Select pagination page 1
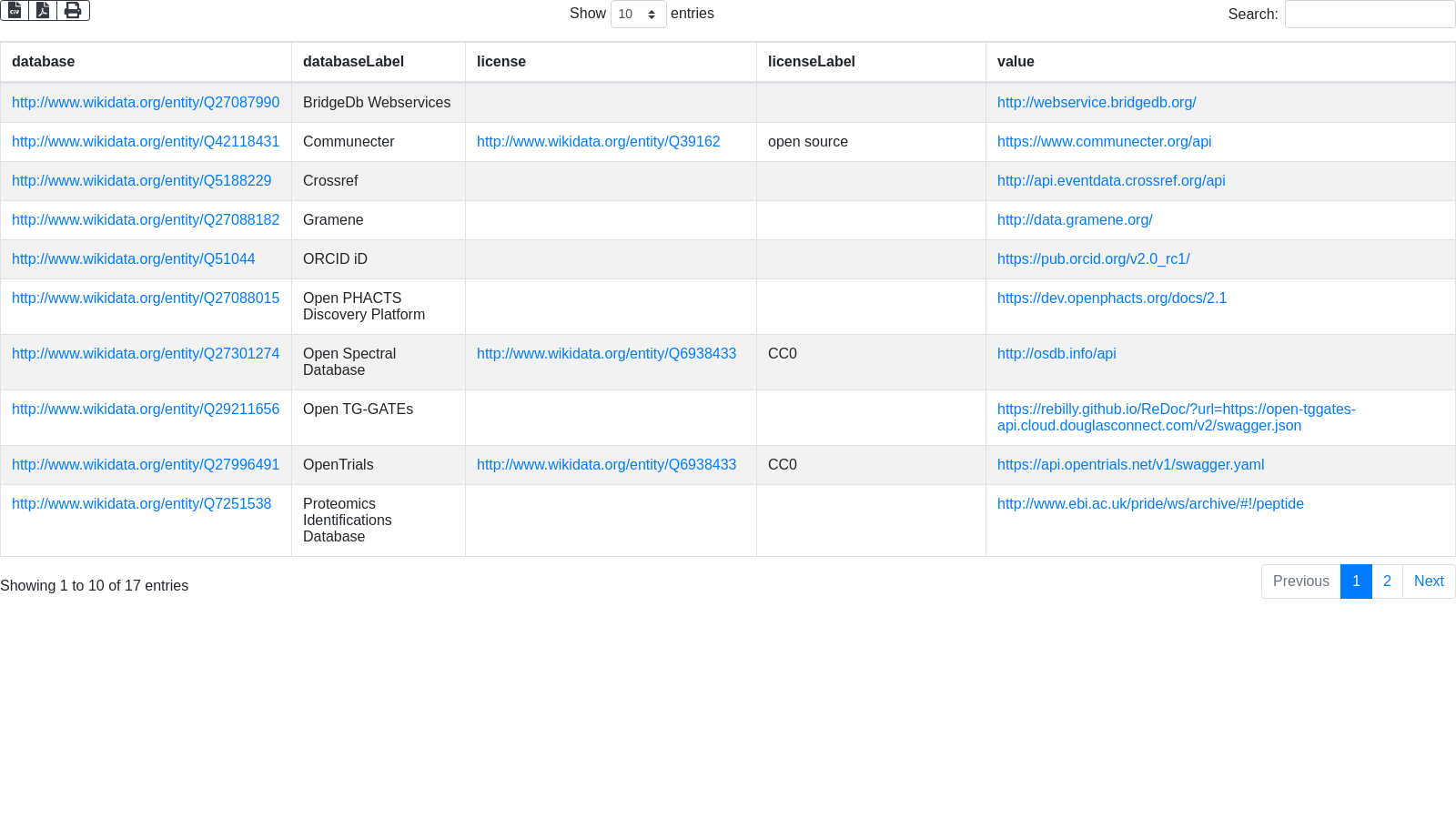The height and width of the screenshot is (819, 1456). coord(1356,581)
